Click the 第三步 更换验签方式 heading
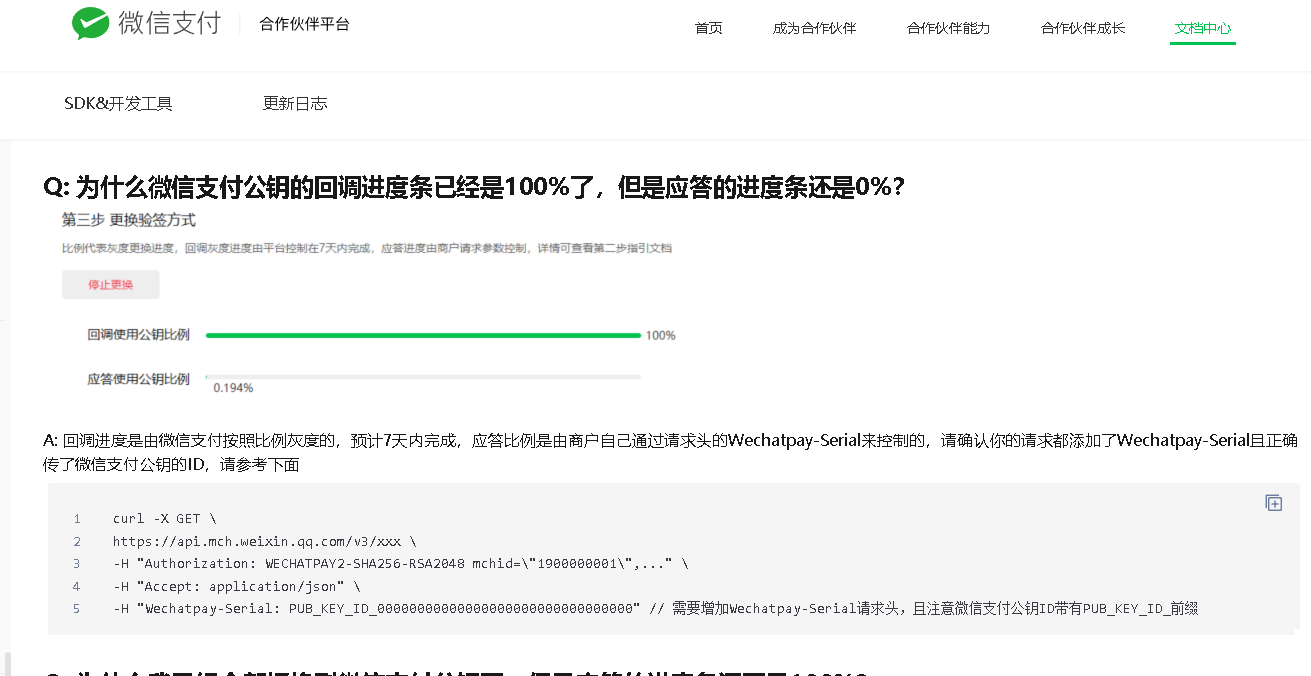 (129, 220)
